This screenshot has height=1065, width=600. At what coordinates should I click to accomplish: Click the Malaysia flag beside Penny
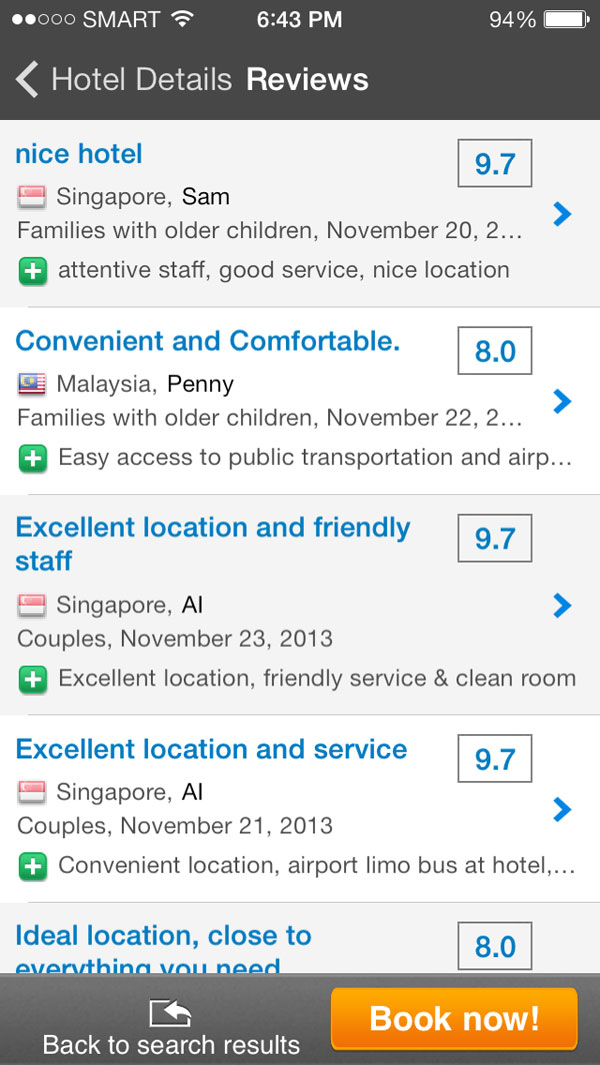pyautogui.click(x=32, y=384)
